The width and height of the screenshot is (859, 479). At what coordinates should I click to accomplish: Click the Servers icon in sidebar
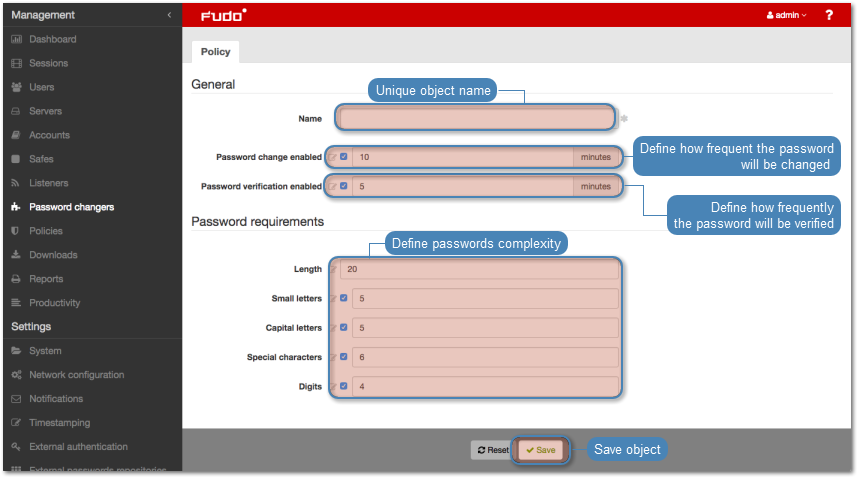coord(16,111)
